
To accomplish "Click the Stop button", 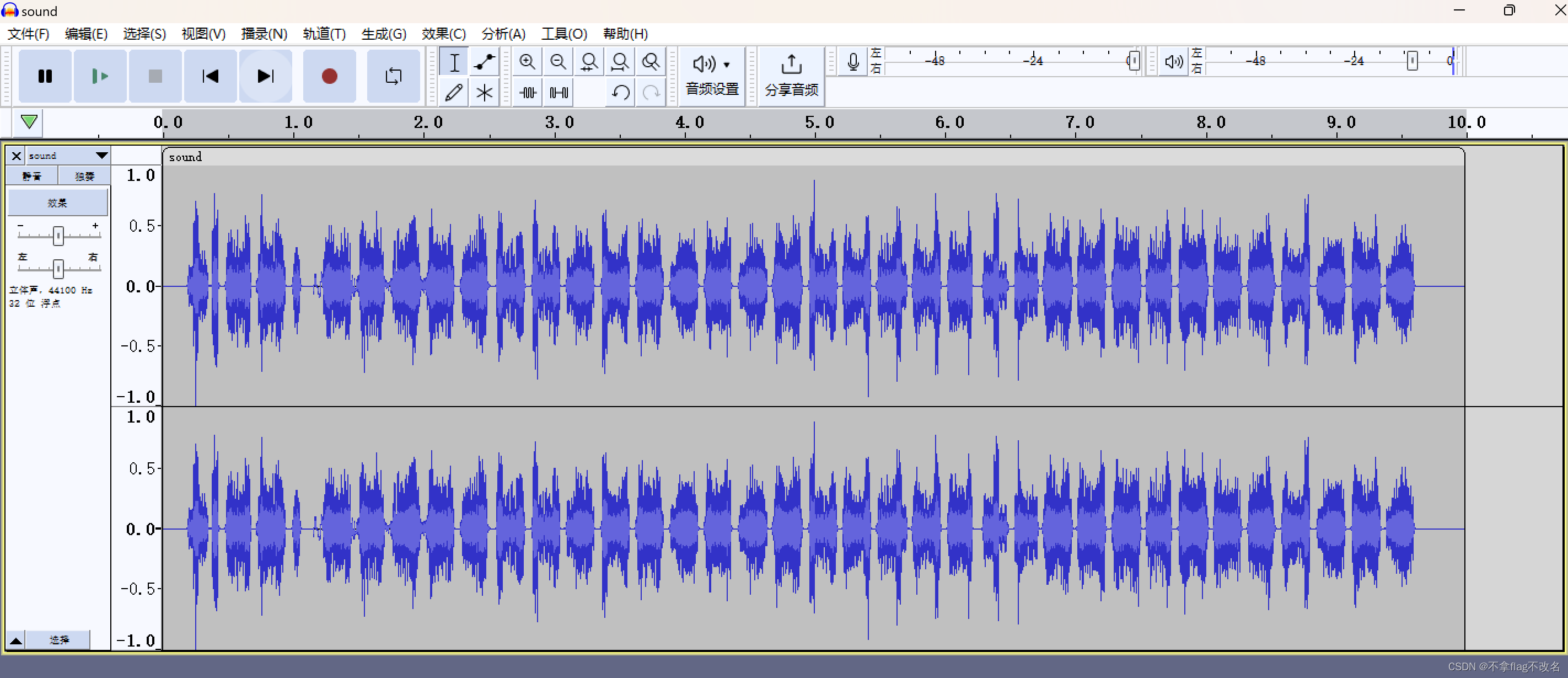I will [155, 76].
